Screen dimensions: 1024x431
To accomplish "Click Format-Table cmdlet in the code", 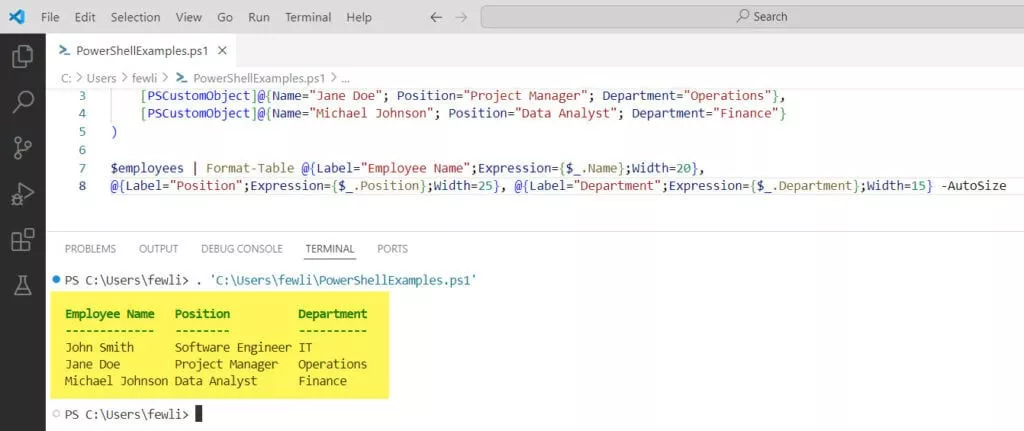I will pos(250,168).
